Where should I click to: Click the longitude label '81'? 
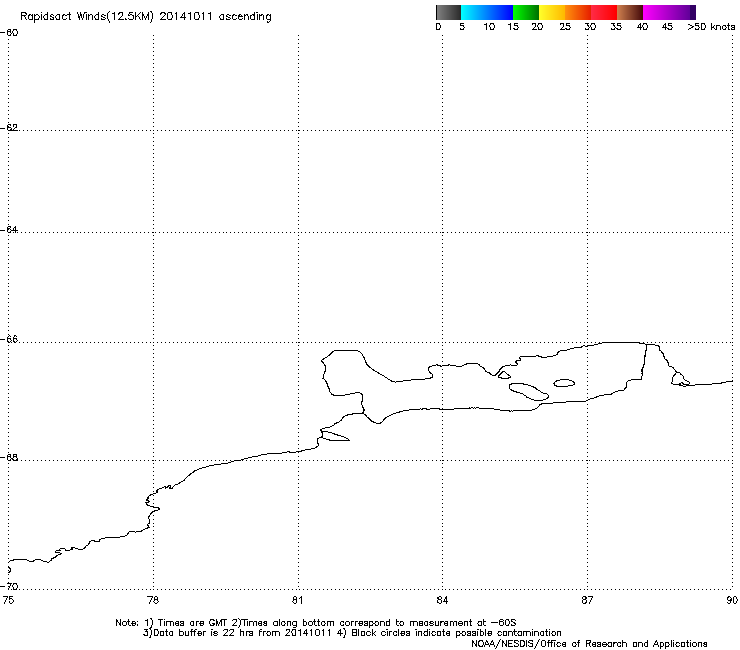(297, 600)
